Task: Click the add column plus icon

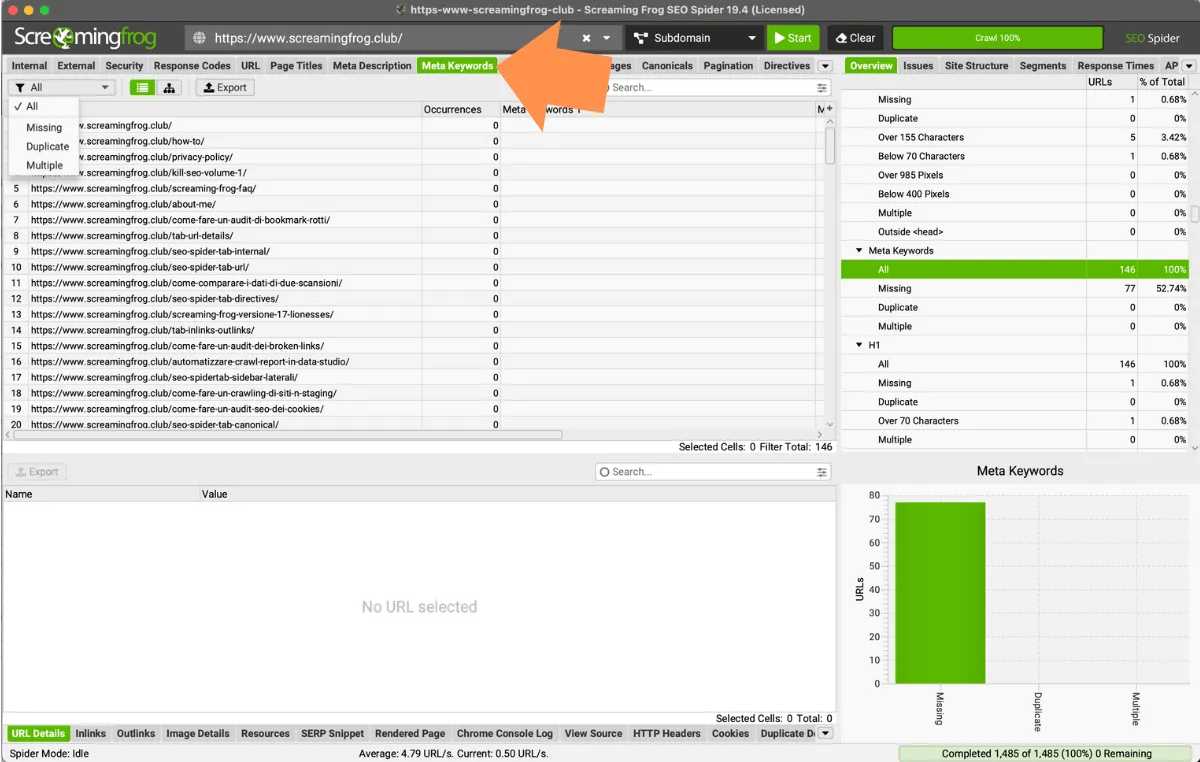Action: coord(827,109)
